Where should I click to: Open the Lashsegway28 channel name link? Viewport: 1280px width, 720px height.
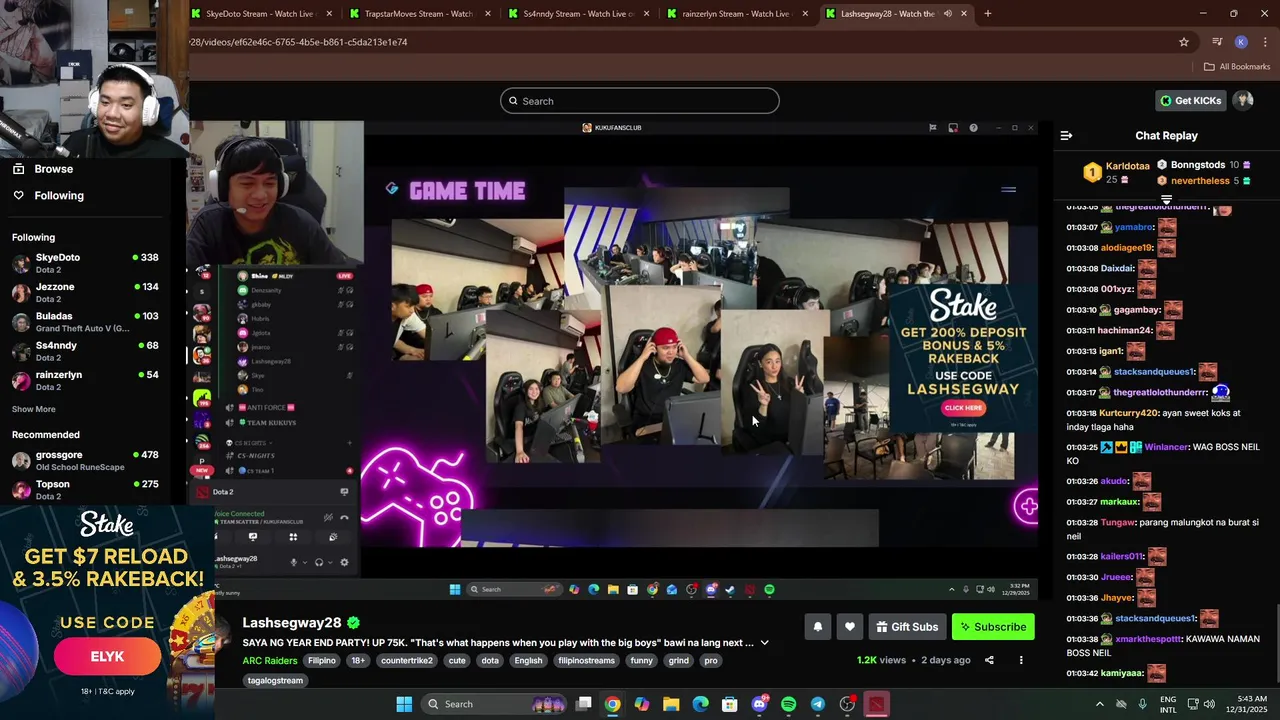292,623
